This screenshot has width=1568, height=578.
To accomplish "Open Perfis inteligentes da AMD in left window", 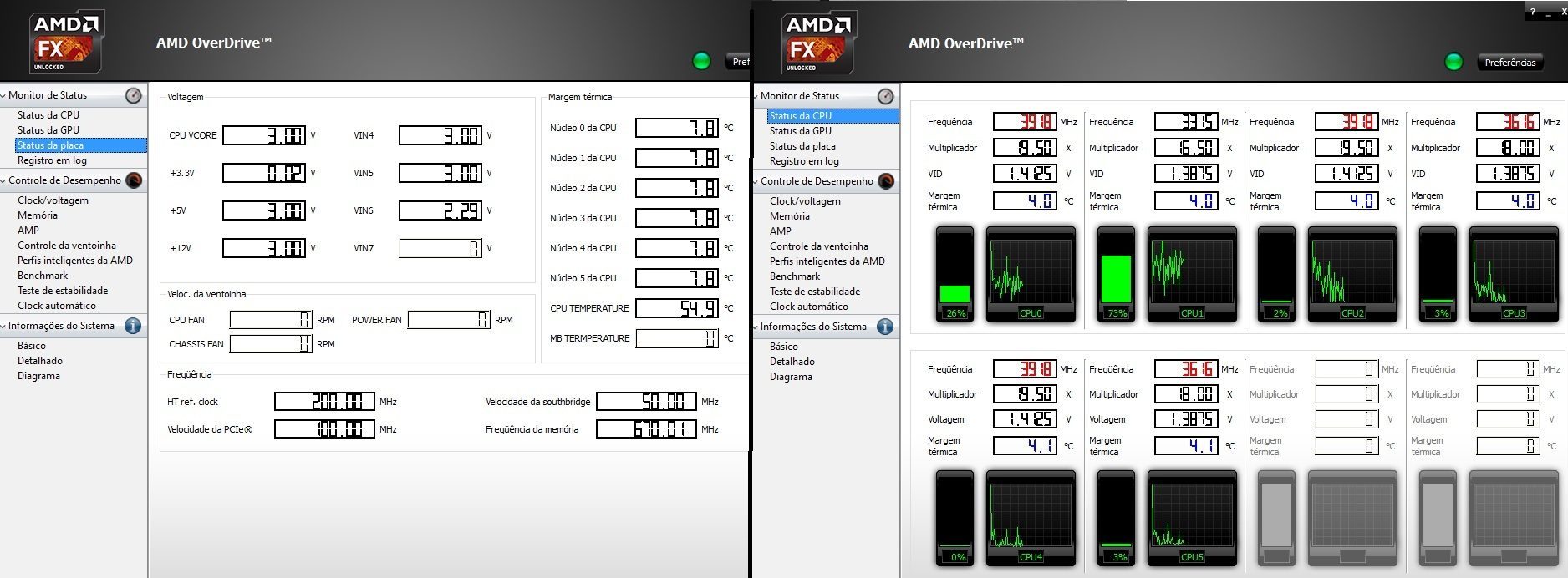I will 75,261.
